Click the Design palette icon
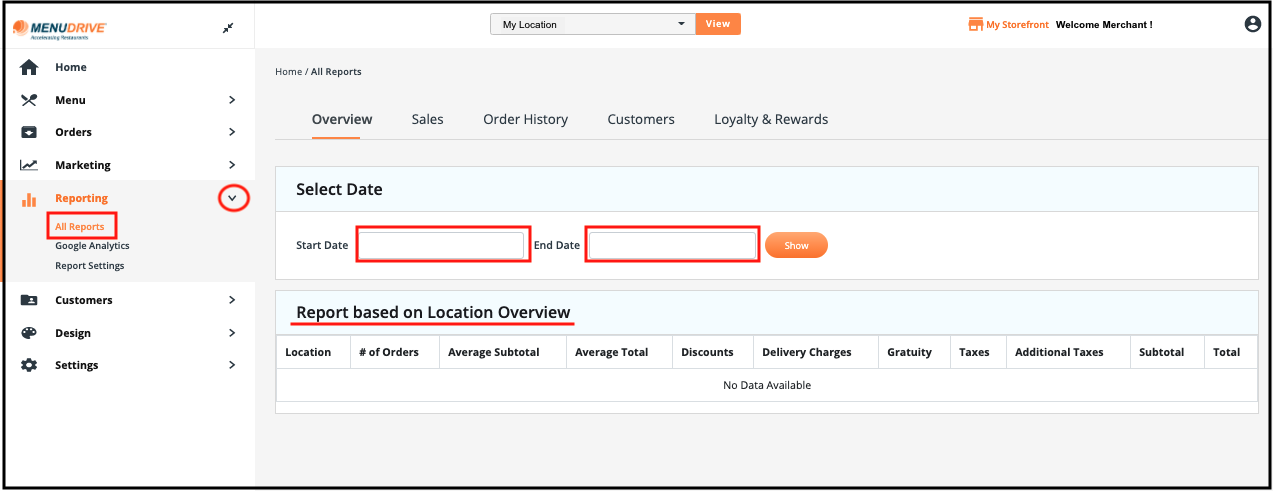The width and height of the screenshot is (1273, 491). [29, 333]
